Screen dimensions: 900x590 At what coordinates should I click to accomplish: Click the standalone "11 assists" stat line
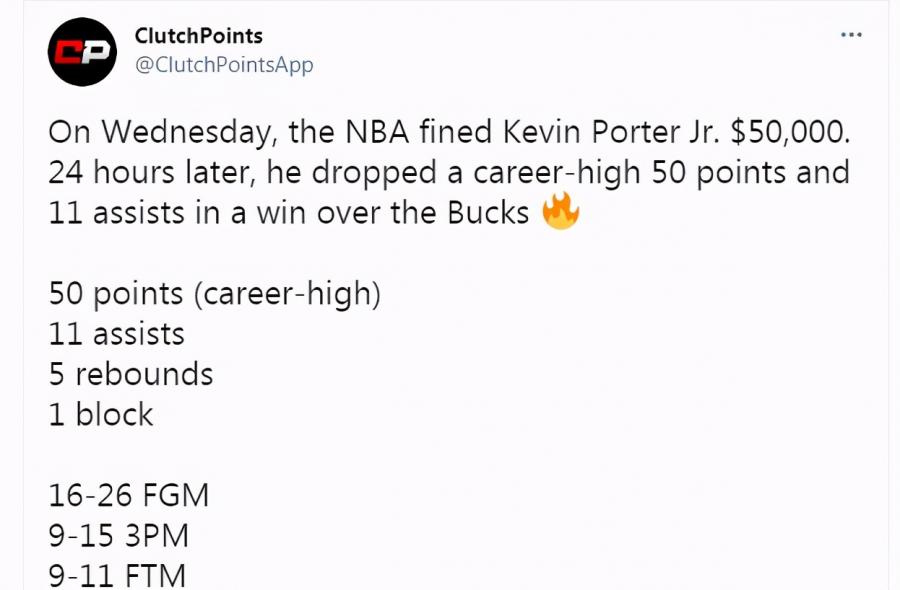pos(117,334)
